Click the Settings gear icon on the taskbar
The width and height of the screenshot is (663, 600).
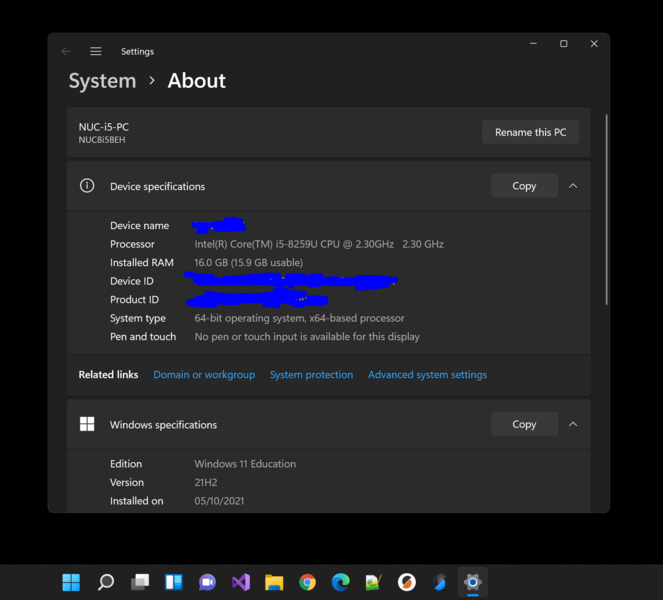click(473, 582)
